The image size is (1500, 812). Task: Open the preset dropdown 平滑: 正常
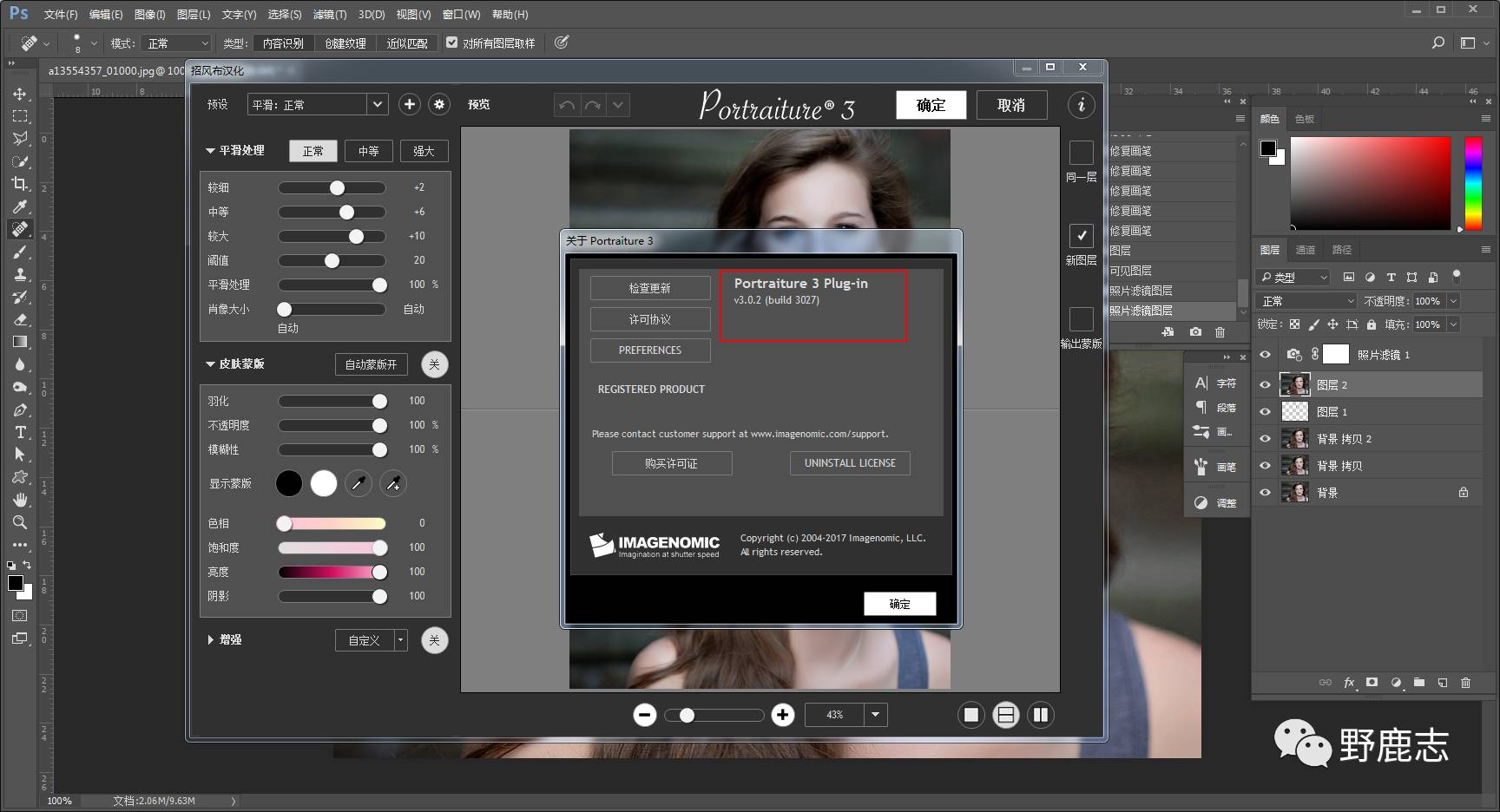[317, 105]
